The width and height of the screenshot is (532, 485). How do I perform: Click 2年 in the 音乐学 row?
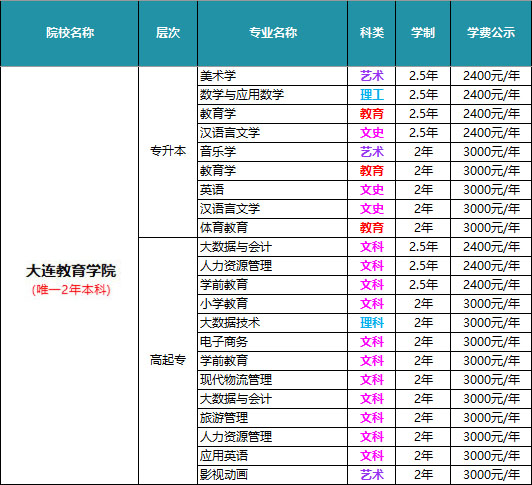click(423, 151)
